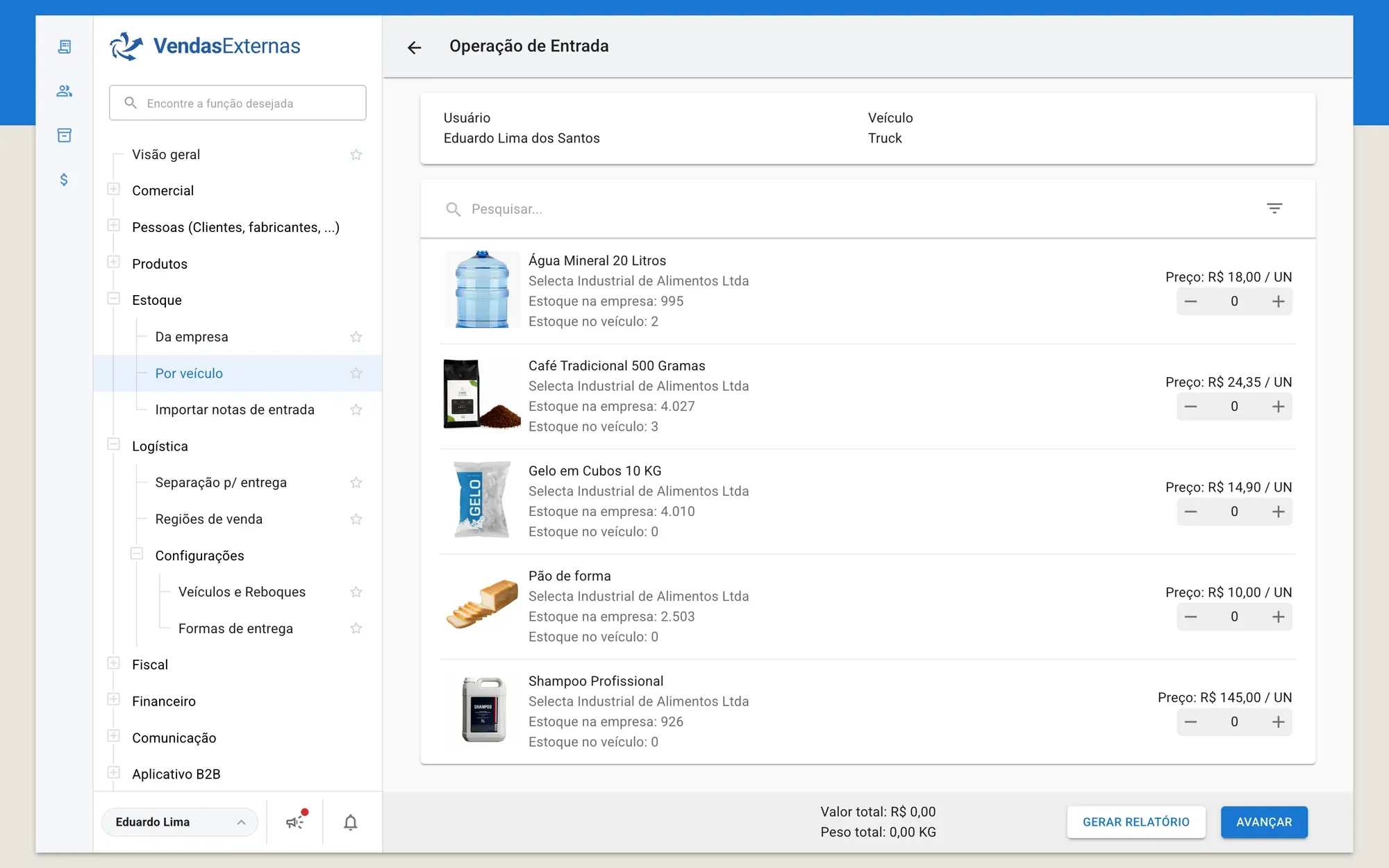1389x868 pixels.
Task: Expand the Aplicativo B2B tree node
Action: [114, 772]
